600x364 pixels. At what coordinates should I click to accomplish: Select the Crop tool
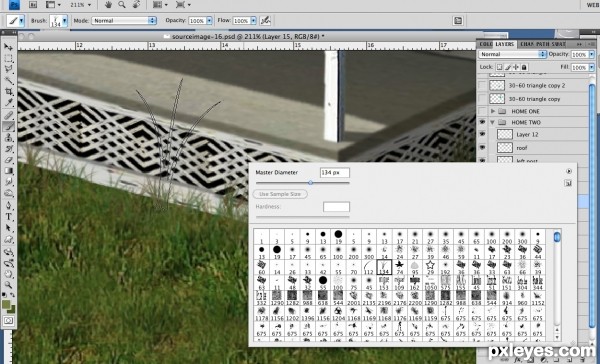click(8, 92)
